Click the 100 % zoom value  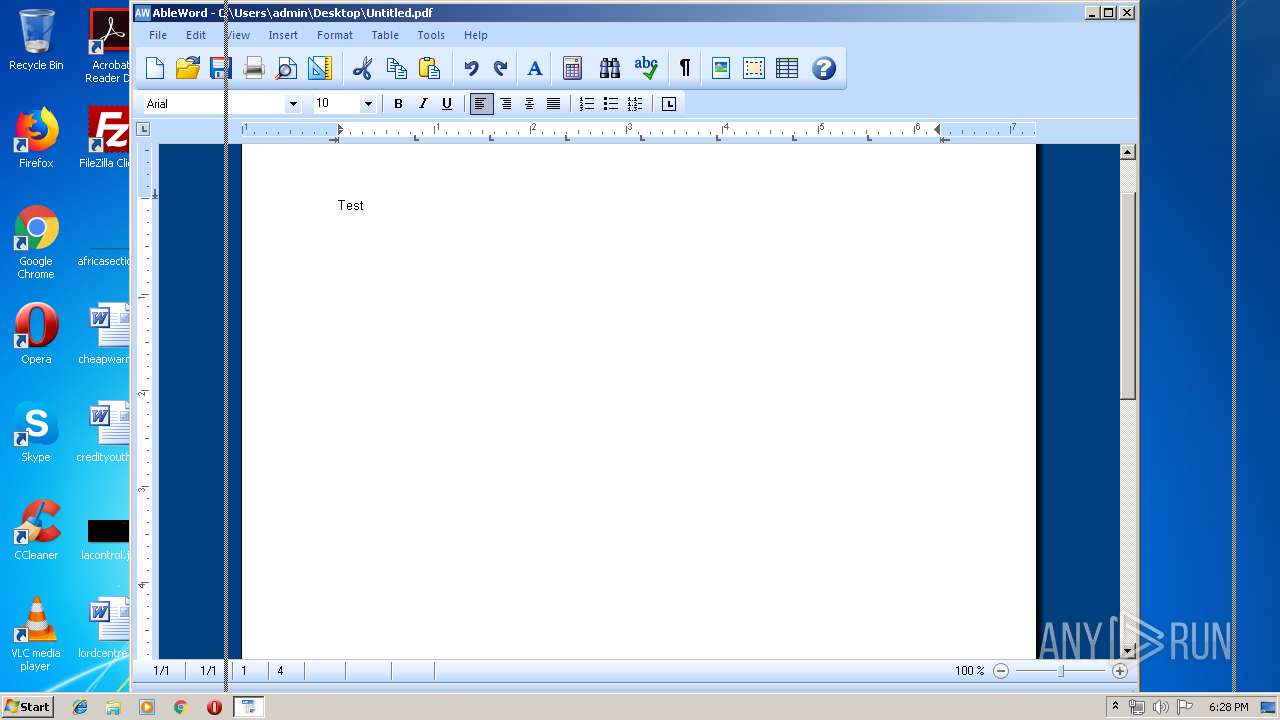click(969, 671)
